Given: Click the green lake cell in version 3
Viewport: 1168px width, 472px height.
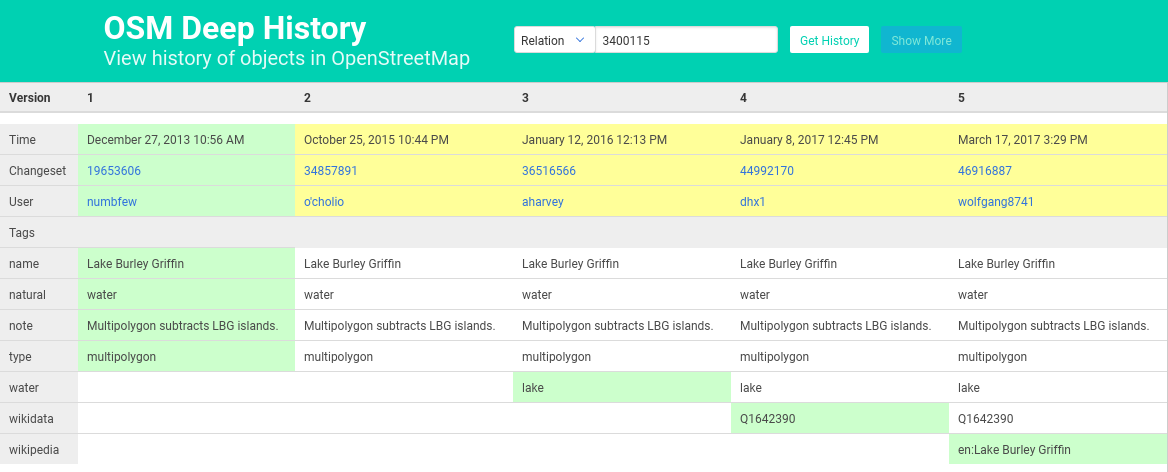Looking at the screenshot, I should 622,388.
